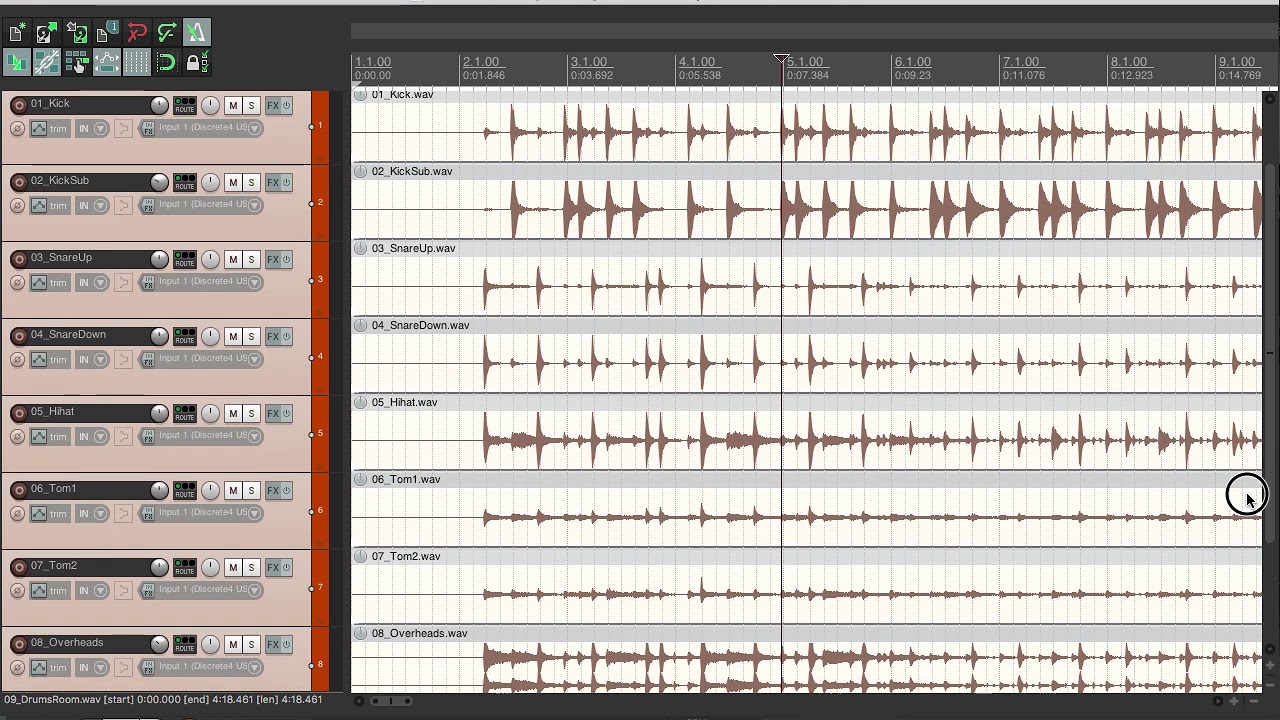Viewport: 1280px width, 720px height.
Task: Open input selector dropdown on 08_Overheads
Action: (x=209, y=667)
